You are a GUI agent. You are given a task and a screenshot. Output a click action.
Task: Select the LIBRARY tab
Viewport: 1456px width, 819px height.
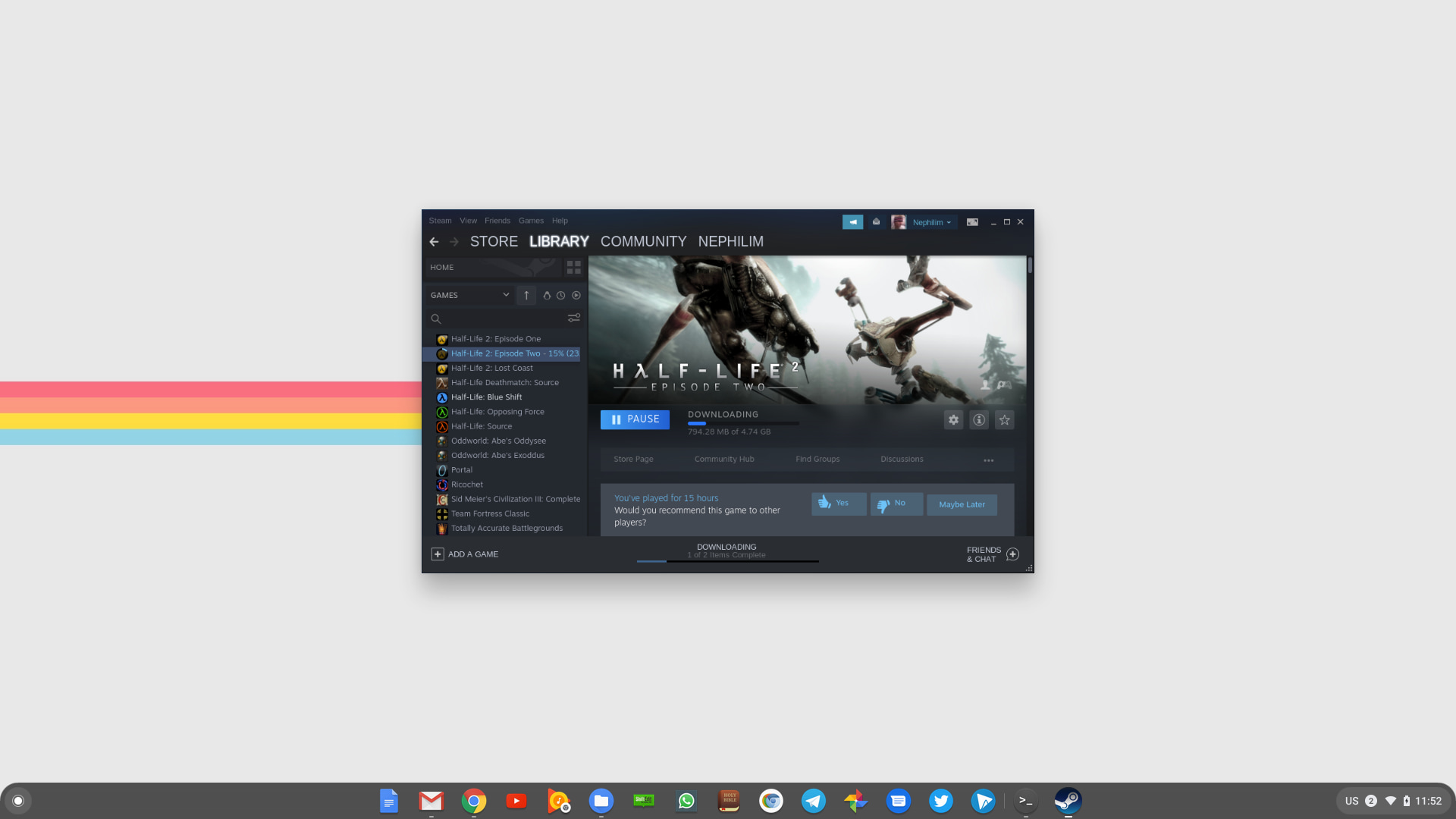(559, 241)
